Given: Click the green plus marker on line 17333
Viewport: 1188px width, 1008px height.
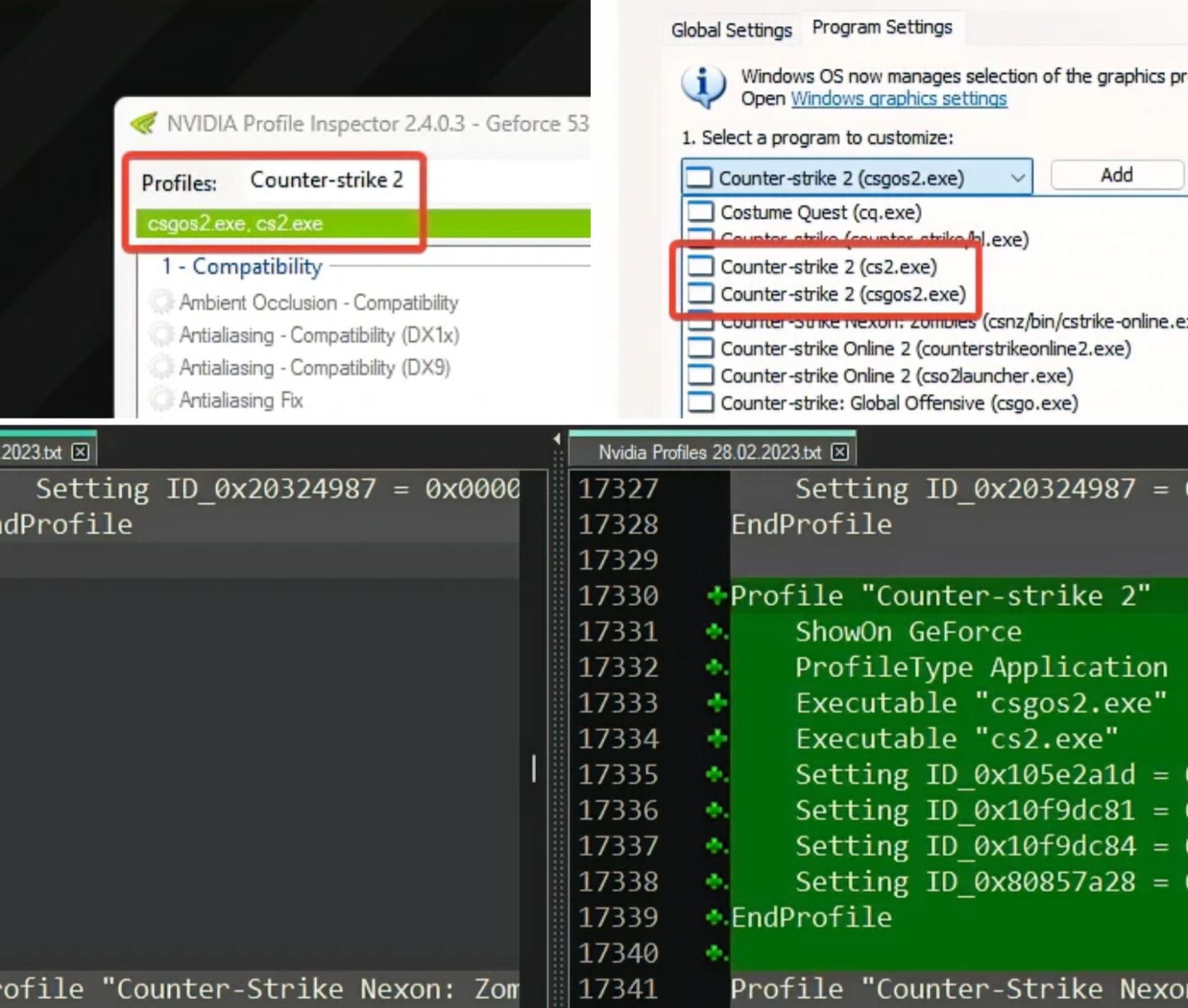Looking at the screenshot, I should click(716, 703).
